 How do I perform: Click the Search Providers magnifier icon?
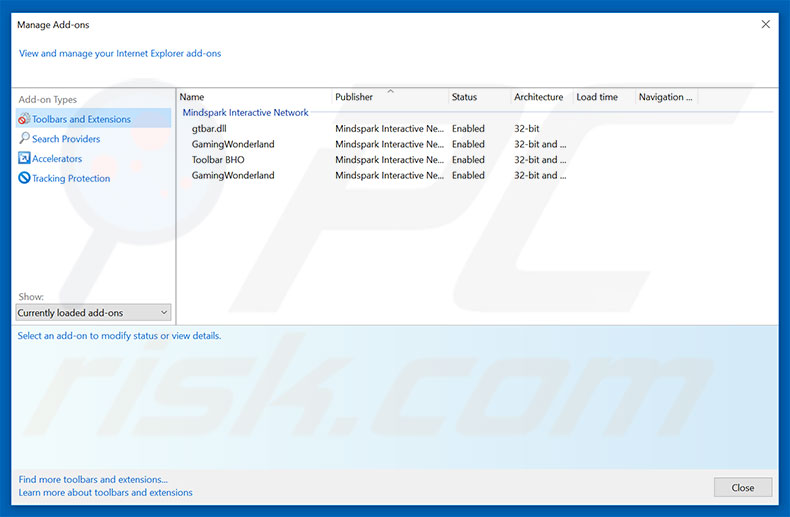tap(24, 138)
